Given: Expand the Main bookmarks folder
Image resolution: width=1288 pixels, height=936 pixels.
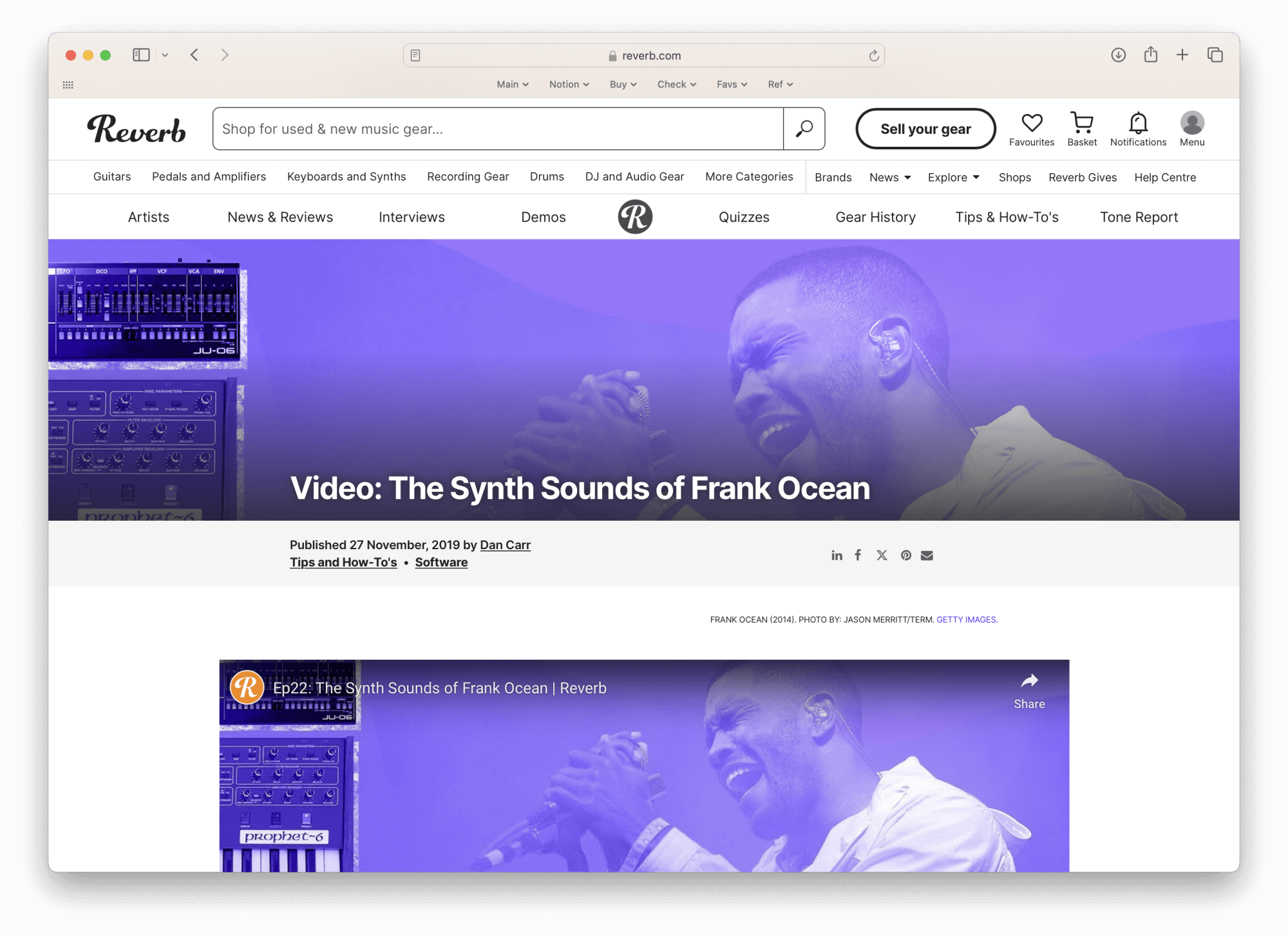Looking at the screenshot, I should click(513, 84).
